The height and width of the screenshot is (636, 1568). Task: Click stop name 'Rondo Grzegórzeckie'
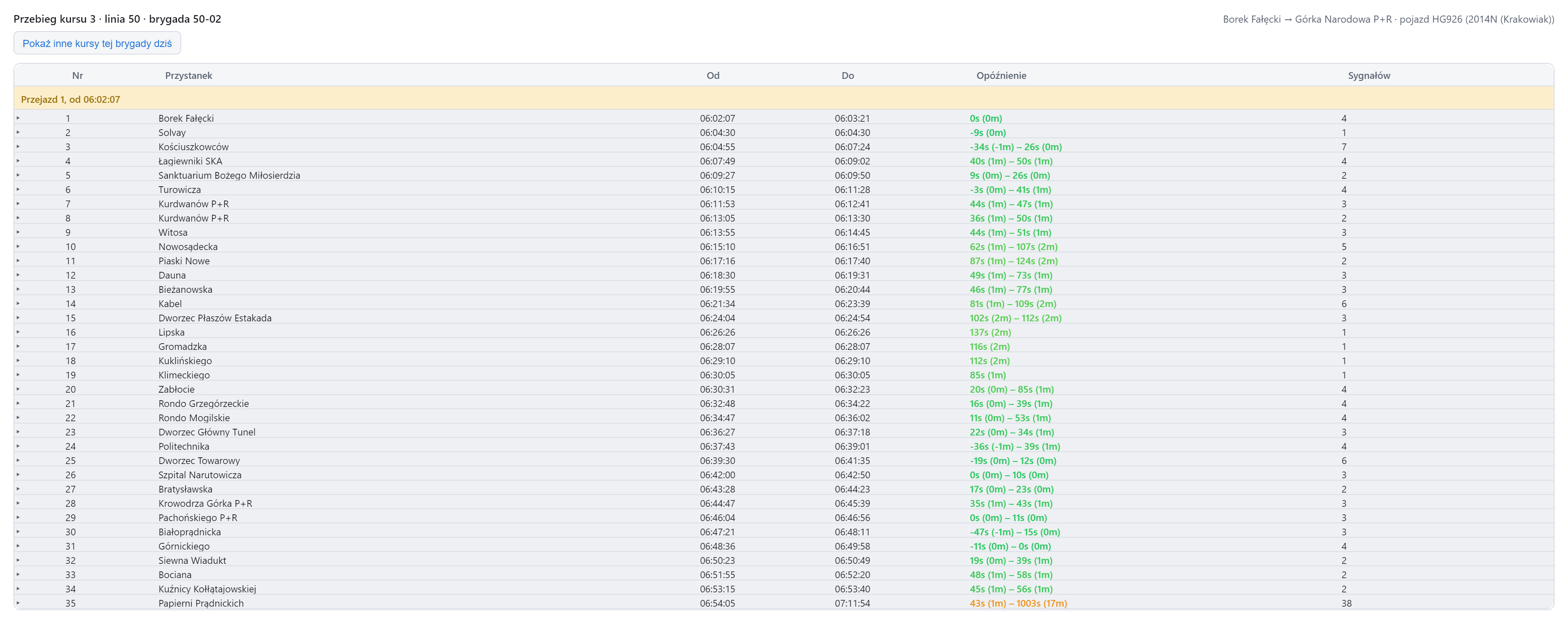click(x=203, y=403)
